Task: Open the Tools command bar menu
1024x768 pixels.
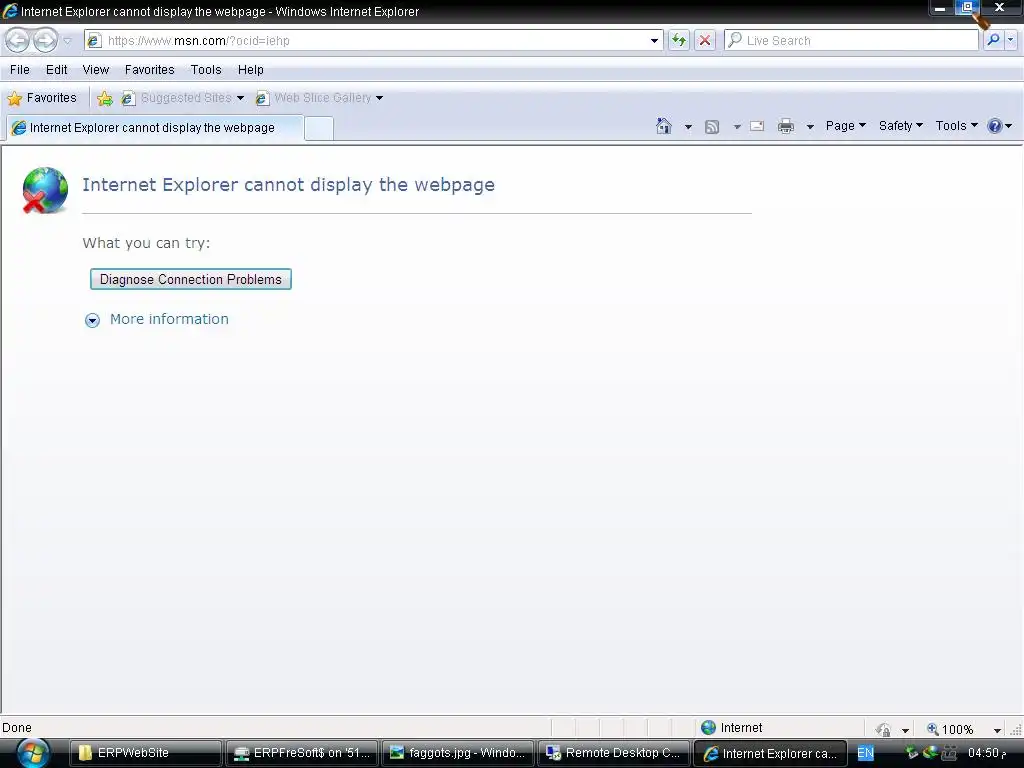Action: coord(957,126)
